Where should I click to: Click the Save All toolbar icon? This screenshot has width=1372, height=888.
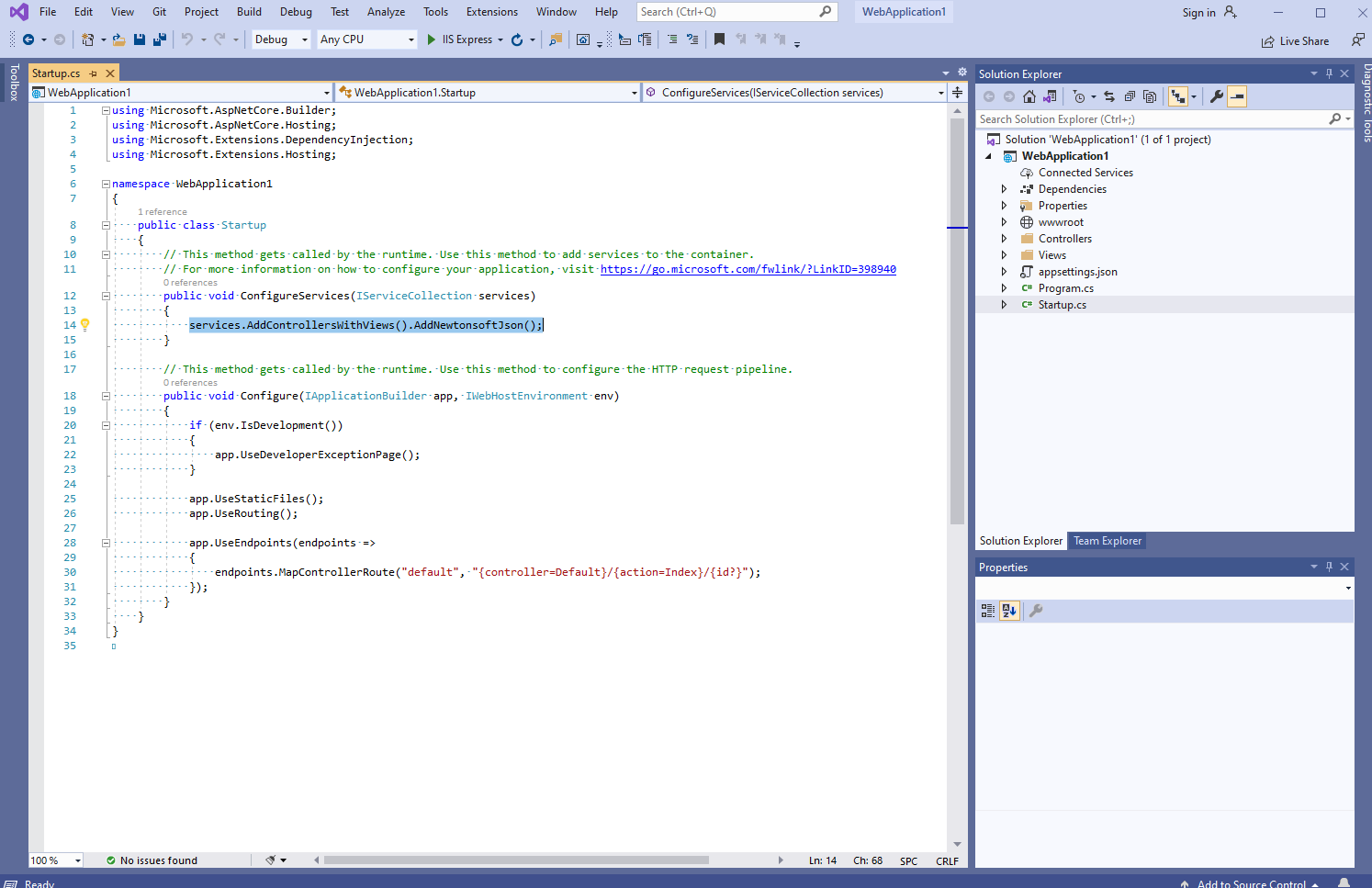point(159,39)
